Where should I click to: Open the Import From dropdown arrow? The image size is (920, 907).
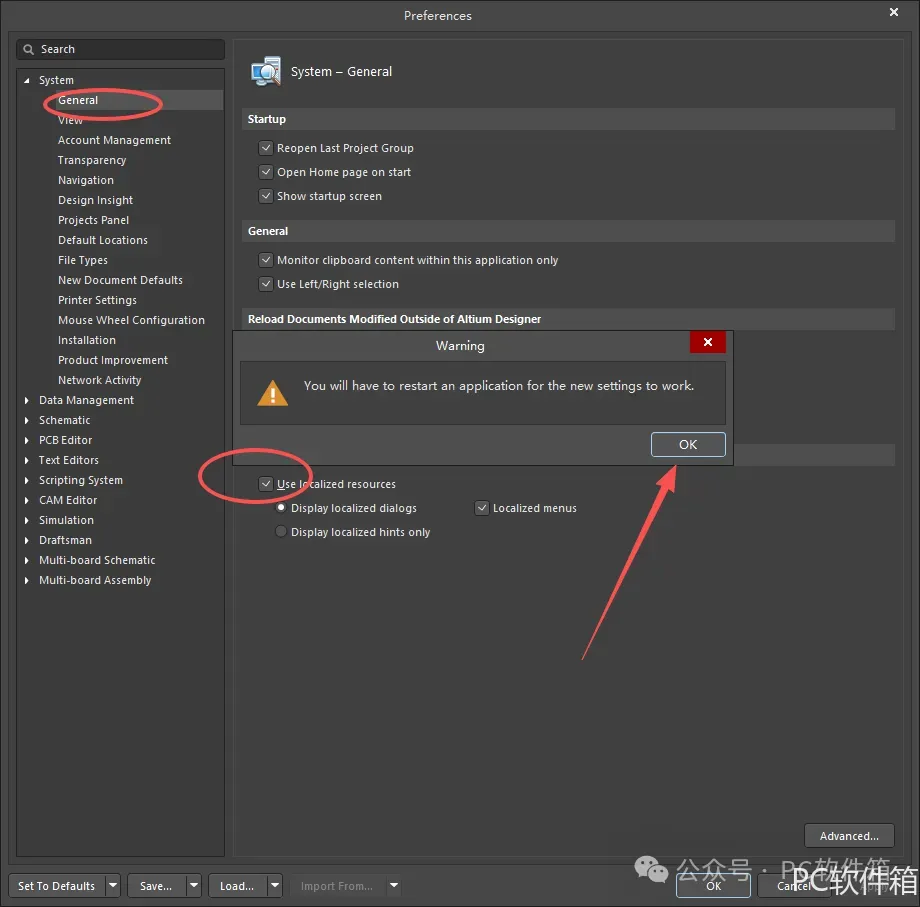click(394, 886)
